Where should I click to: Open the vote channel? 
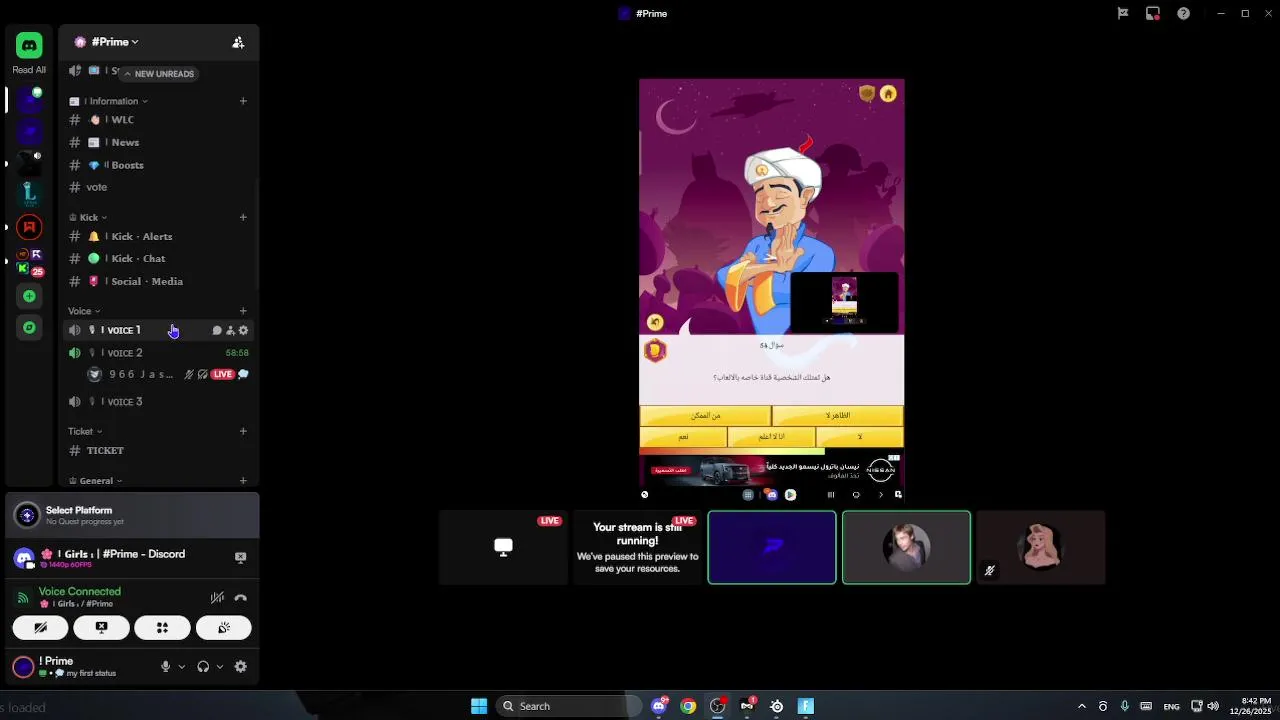(158, 187)
